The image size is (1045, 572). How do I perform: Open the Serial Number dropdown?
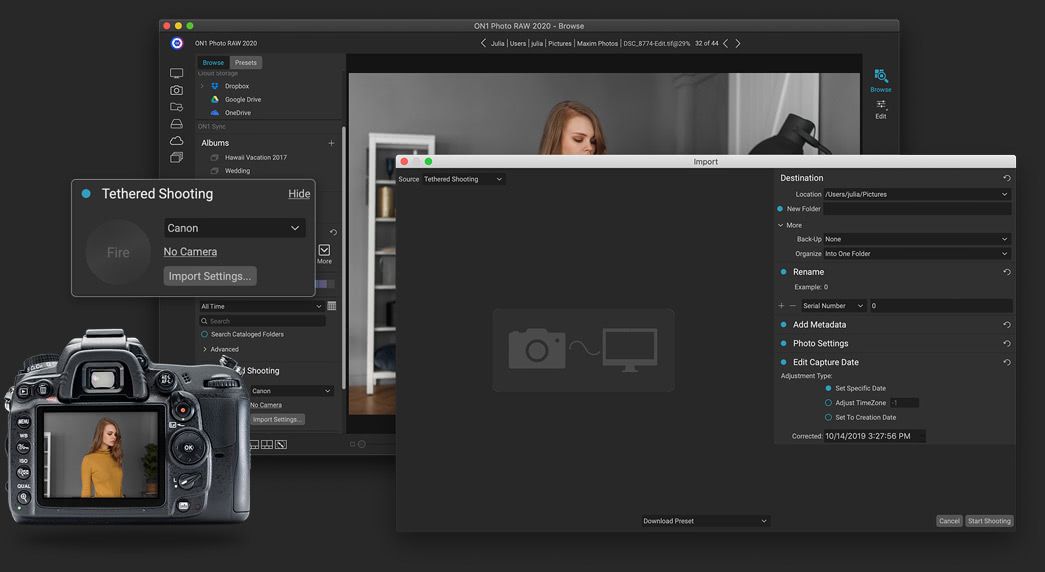click(833, 305)
